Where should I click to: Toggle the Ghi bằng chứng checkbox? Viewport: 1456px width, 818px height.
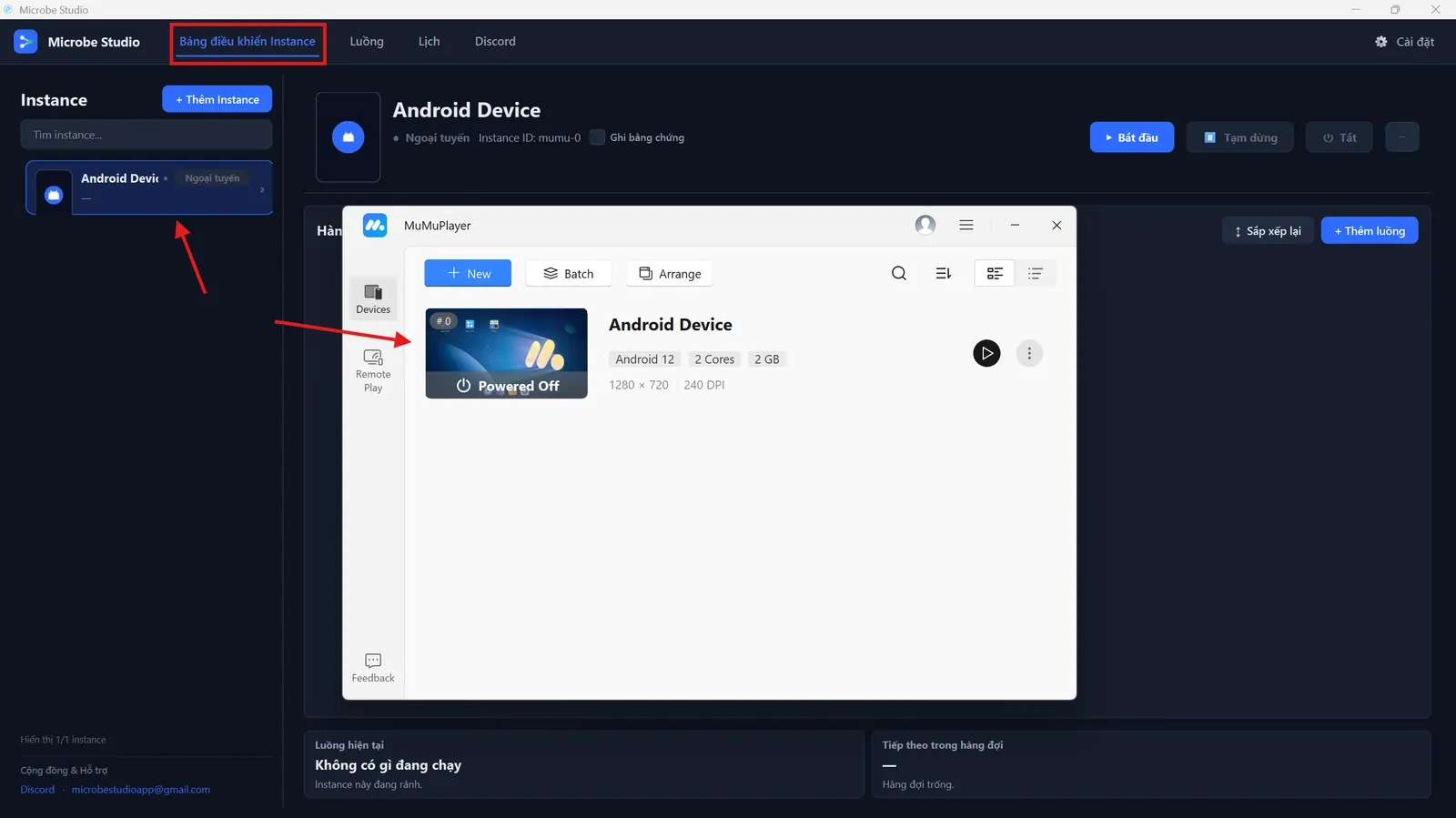point(597,137)
